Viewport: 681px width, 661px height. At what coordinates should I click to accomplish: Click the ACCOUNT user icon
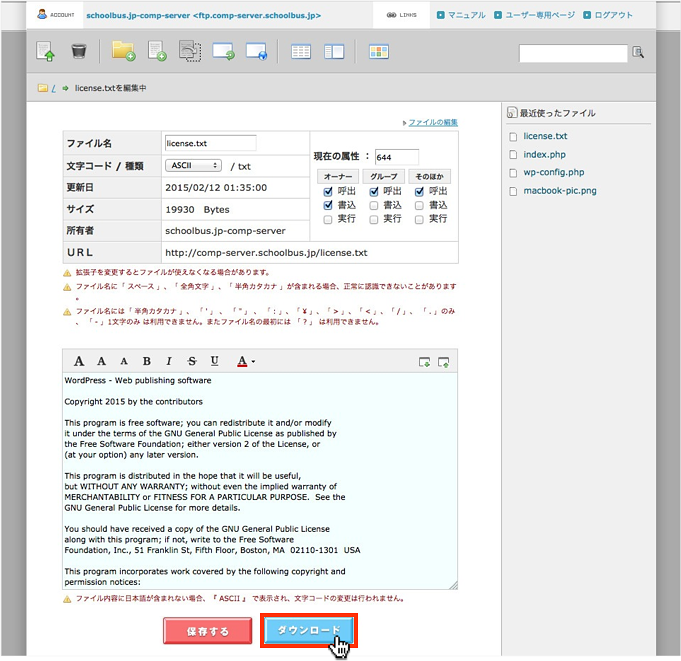[42, 14]
